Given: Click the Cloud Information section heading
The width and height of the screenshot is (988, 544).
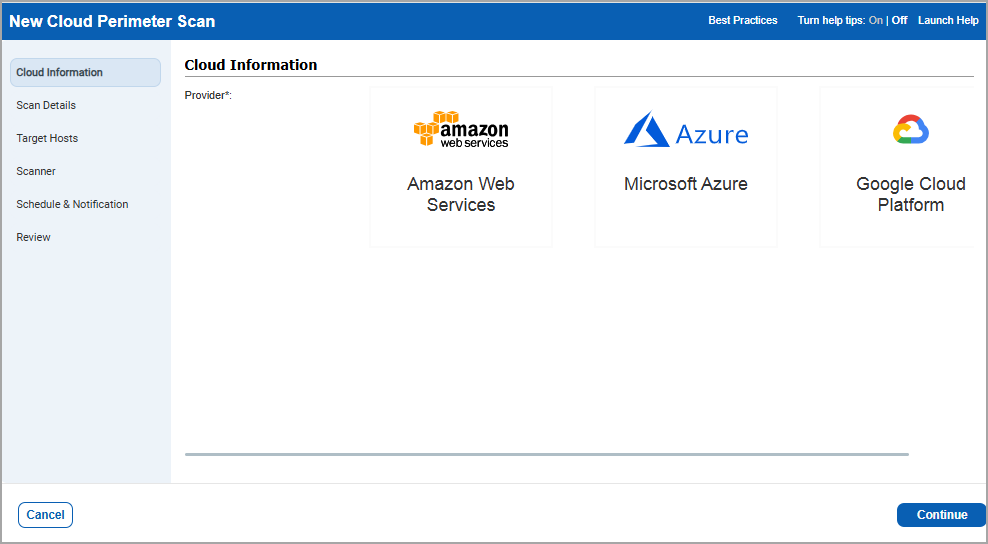Looking at the screenshot, I should point(251,65).
